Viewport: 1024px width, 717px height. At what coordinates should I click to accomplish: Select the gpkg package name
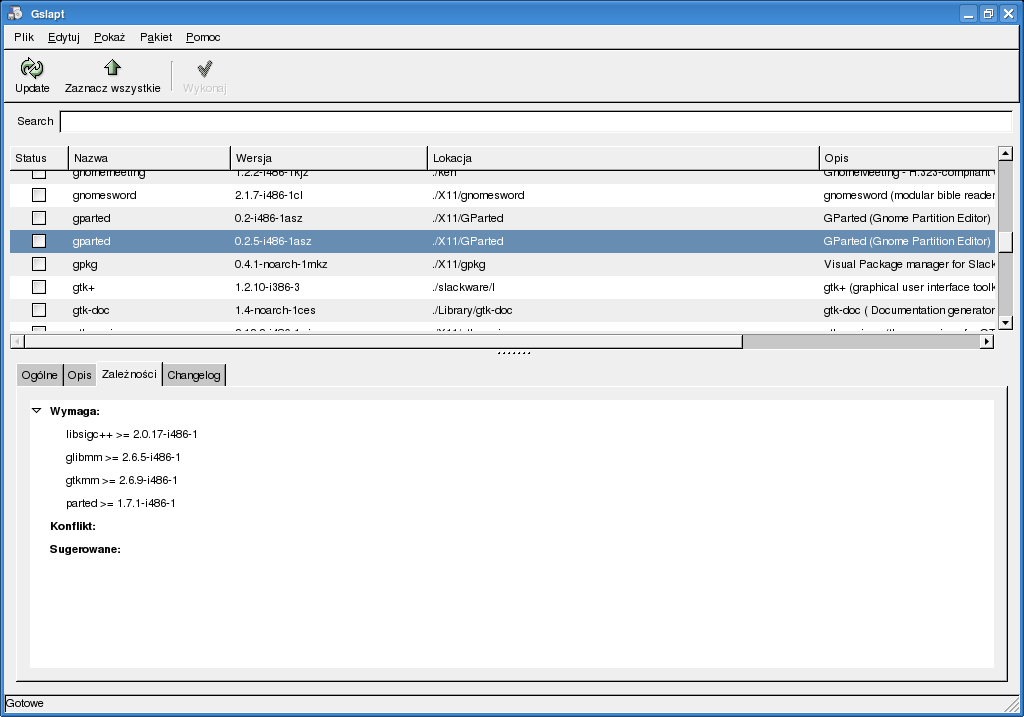(x=85, y=264)
